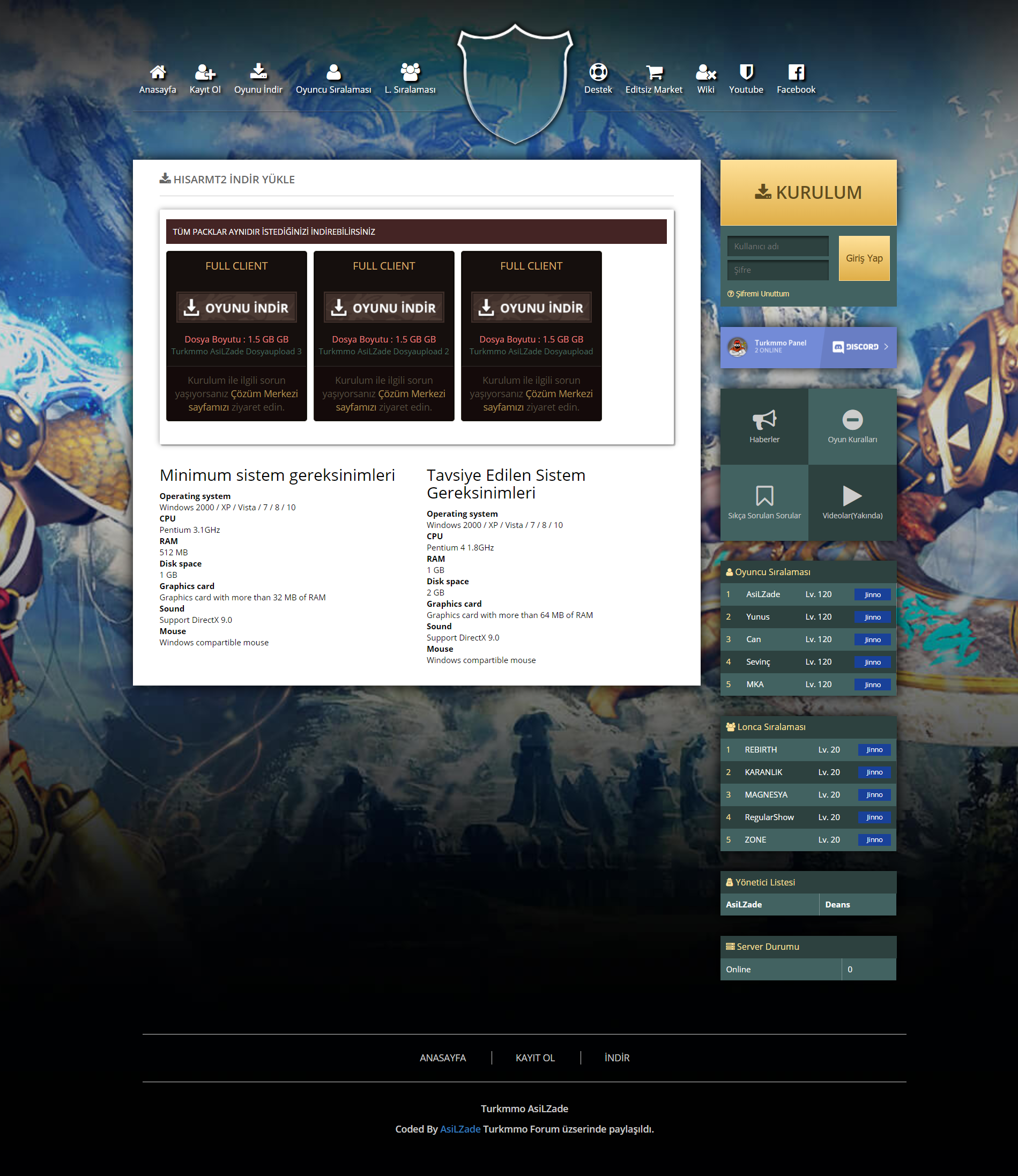This screenshot has height=1176, width=1018.
Task: Click Oyunu İndir download icon in navbar
Action: coord(258,71)
